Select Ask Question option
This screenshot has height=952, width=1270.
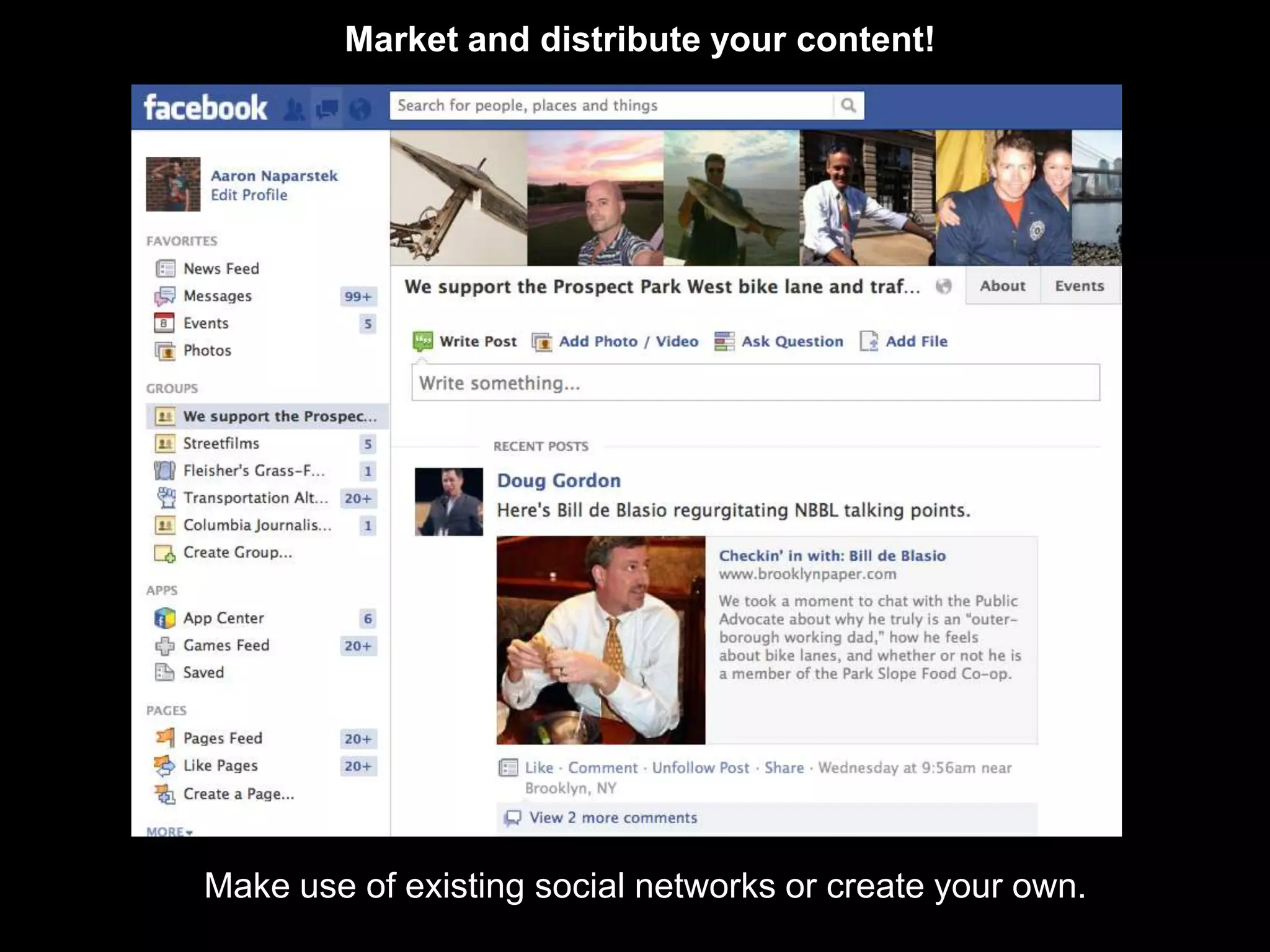pos(792,342)
